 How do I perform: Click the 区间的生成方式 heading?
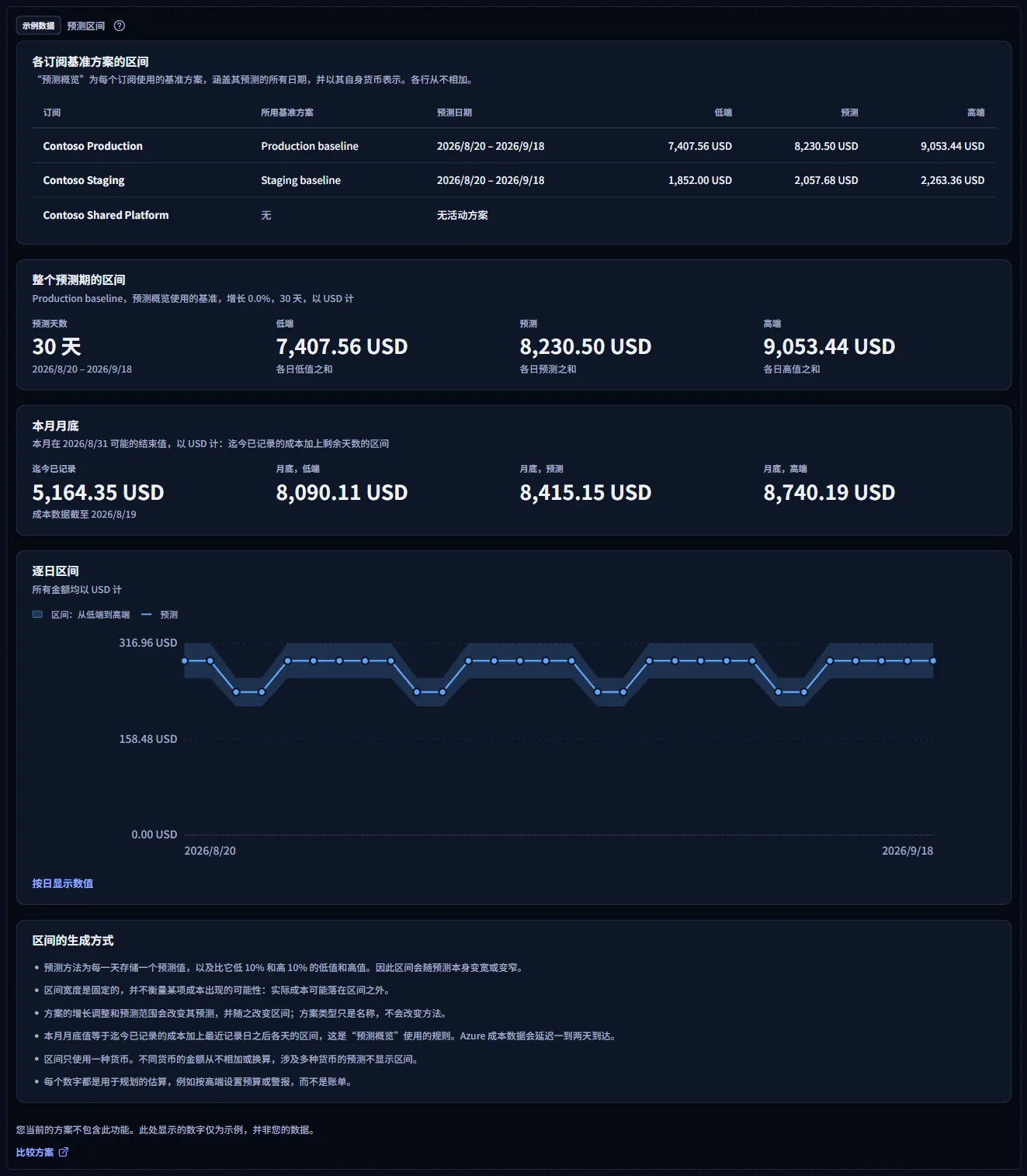click(73, 940)
